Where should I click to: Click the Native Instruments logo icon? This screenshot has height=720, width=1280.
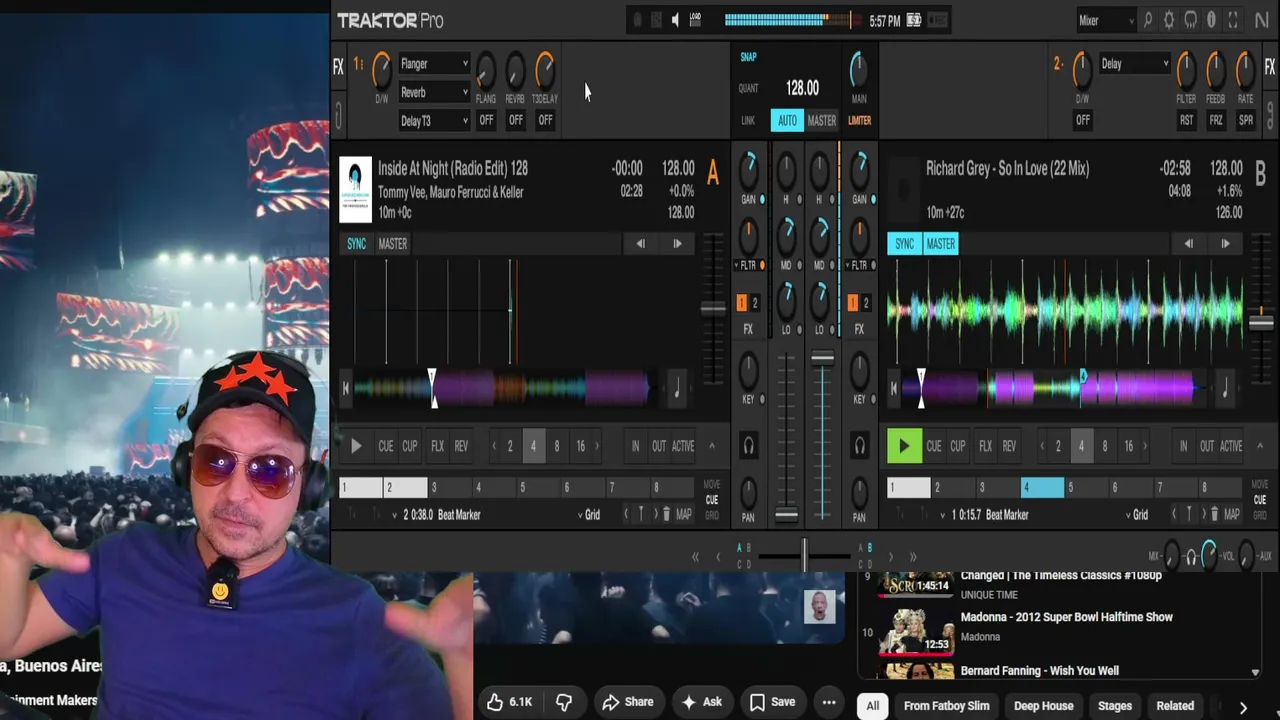click(1262, 20)
